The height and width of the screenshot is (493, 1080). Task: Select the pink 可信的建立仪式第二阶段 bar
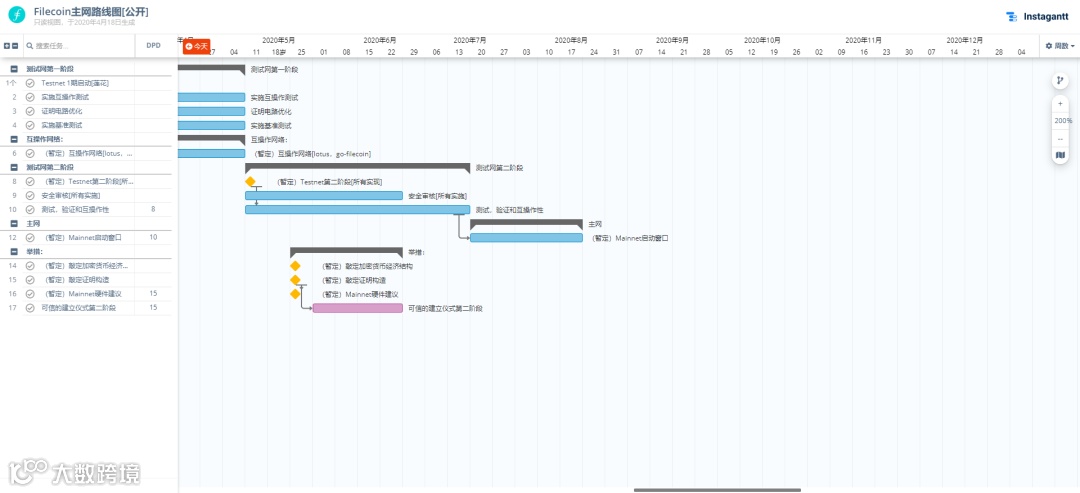(357, 308)
